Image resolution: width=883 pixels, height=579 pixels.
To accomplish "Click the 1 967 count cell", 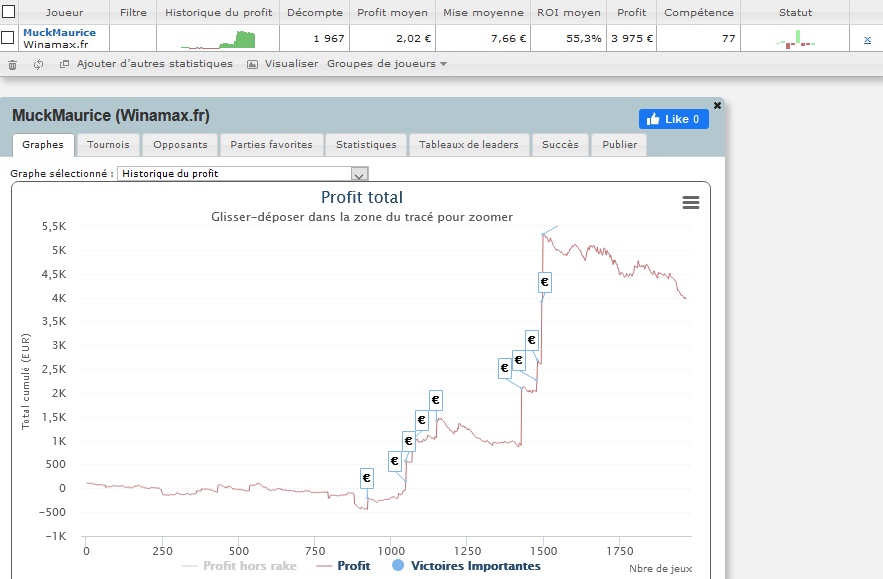I will click(314, 38).
